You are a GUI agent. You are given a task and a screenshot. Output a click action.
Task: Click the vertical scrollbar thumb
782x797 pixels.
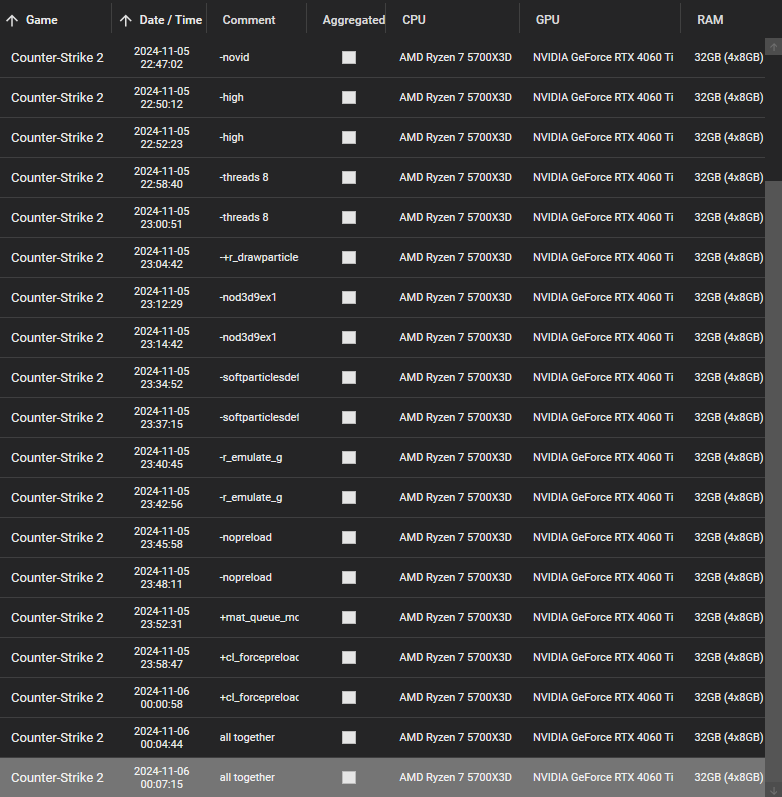[x=773, y=483]
